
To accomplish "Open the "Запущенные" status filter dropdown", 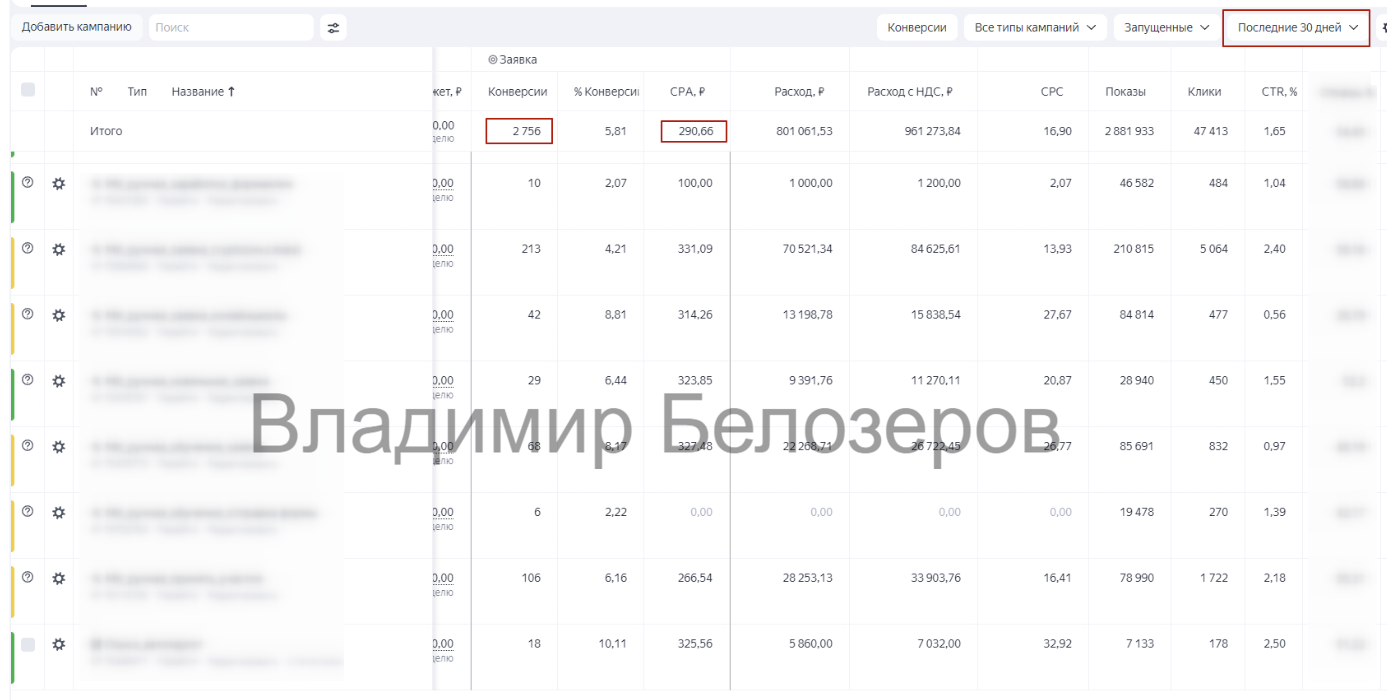I will (1166, 28).
